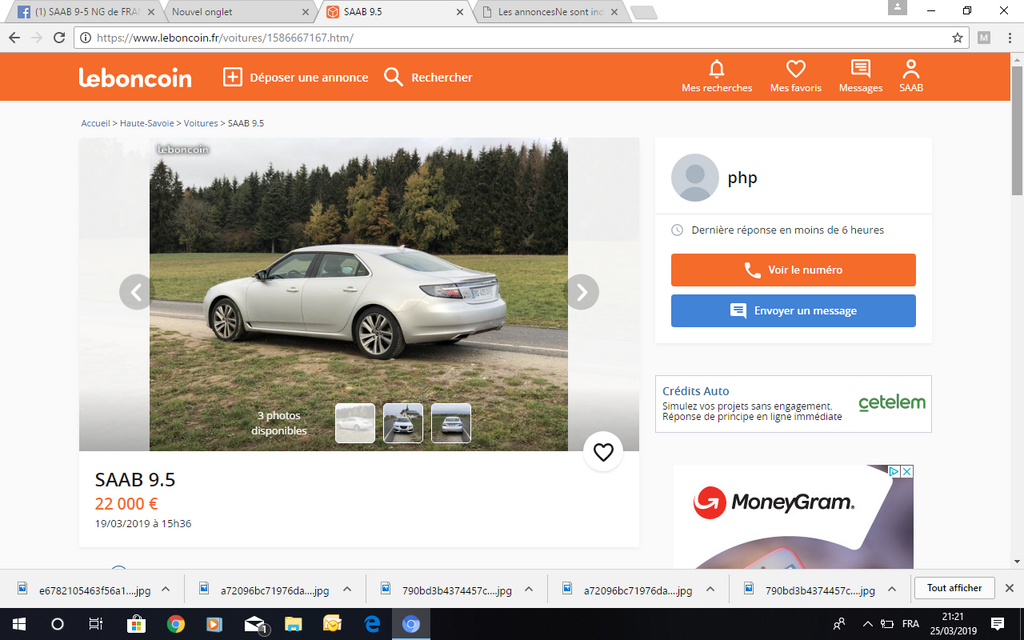
Task: Open File Explorer on taskbar
Action: point(293,624)
